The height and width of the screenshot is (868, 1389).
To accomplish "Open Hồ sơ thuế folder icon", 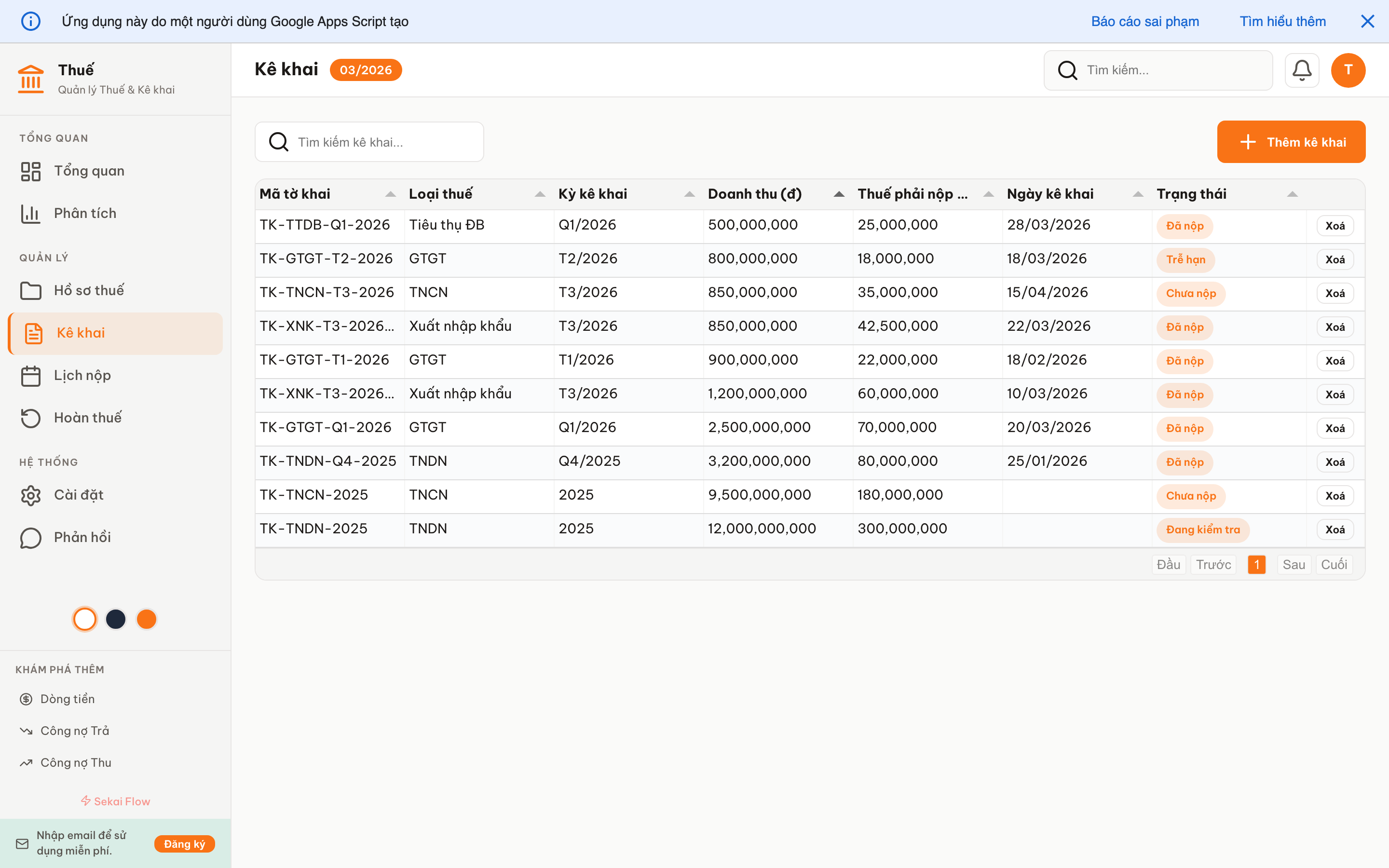I will [x=30, y=290].
